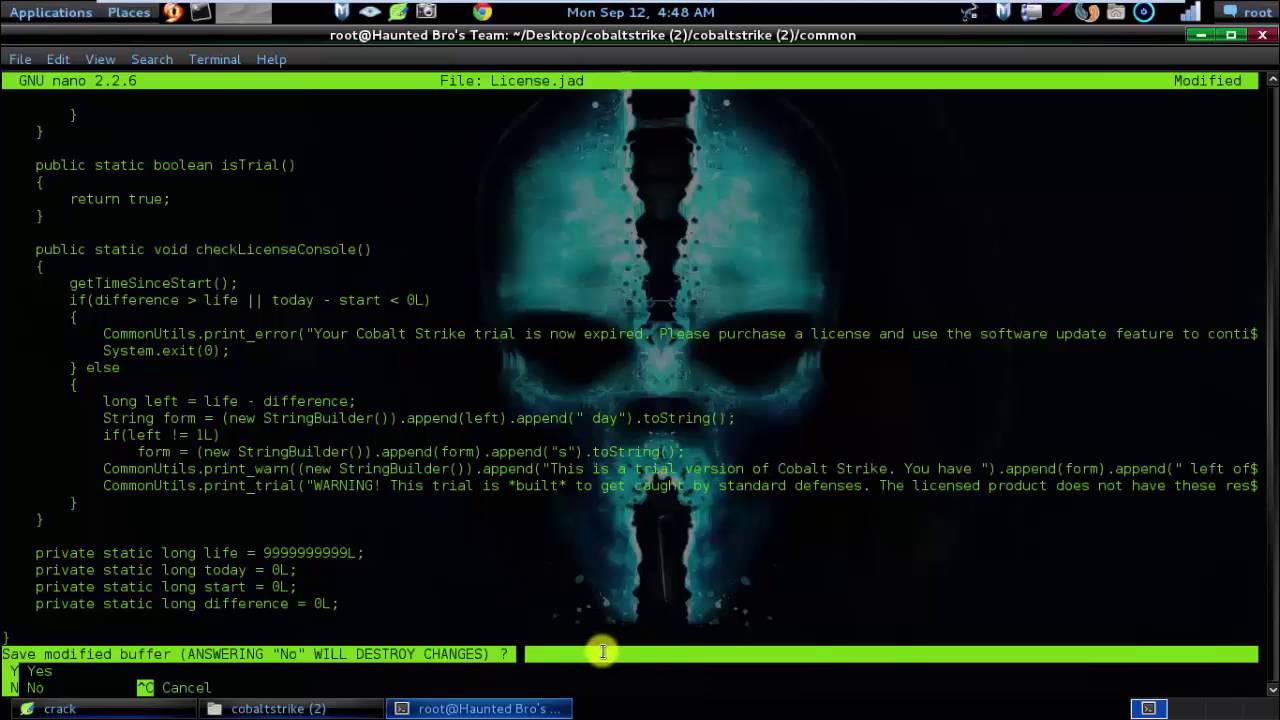Viewport: 1280px width, 720px height.
Task: Click 'private static long difference = 0L;' line
Action: point(187,604)
